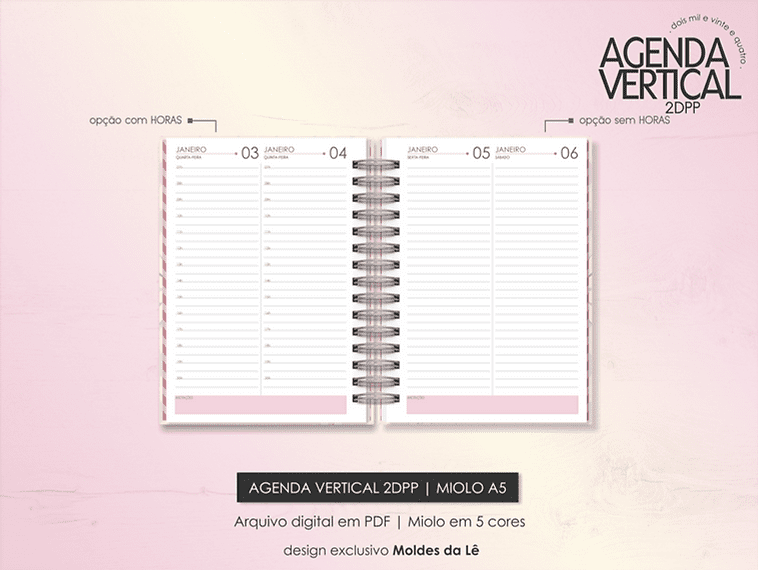Click the spiral binding of the planner
758x570 pixels.
coord(367,280)
